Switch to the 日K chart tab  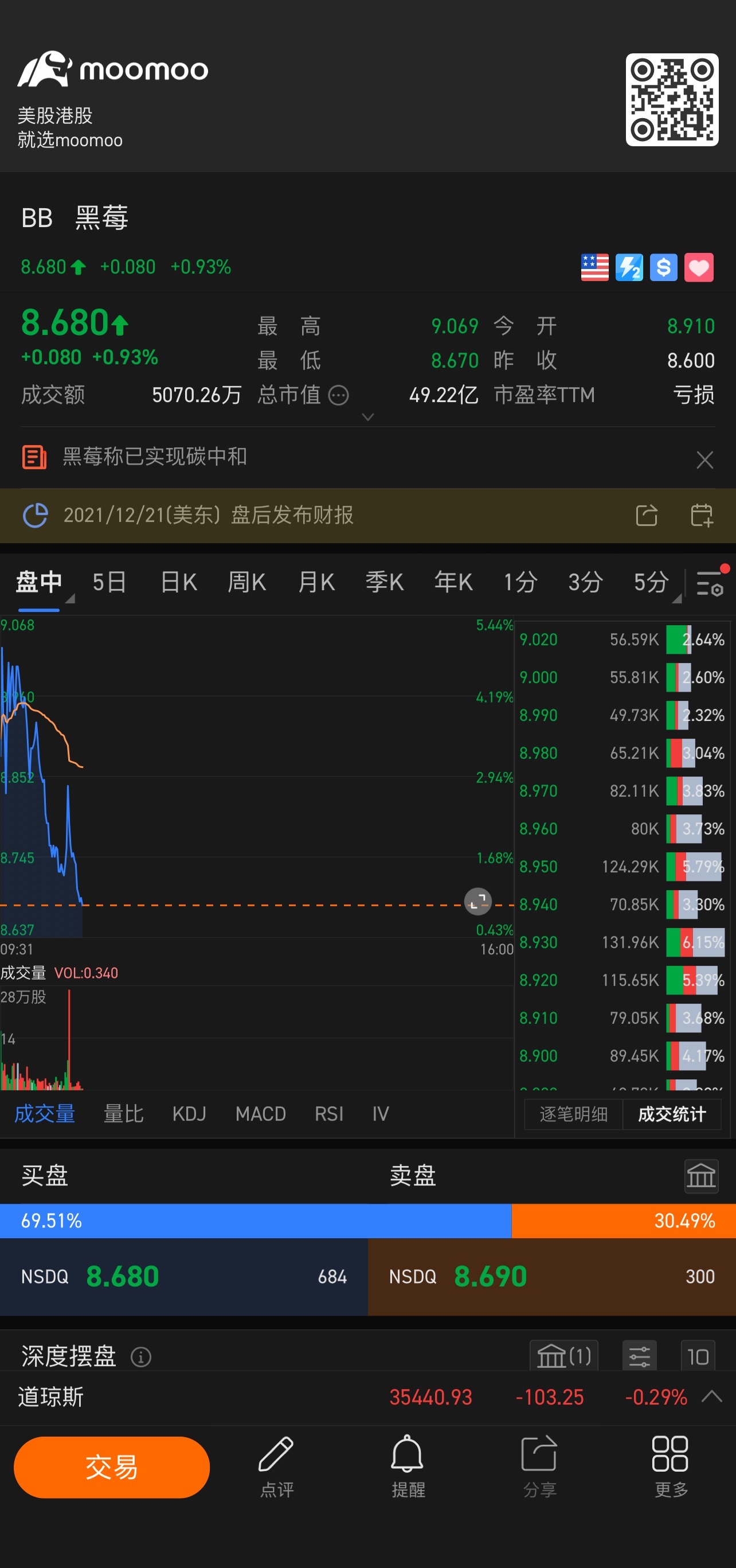point(179,583)
